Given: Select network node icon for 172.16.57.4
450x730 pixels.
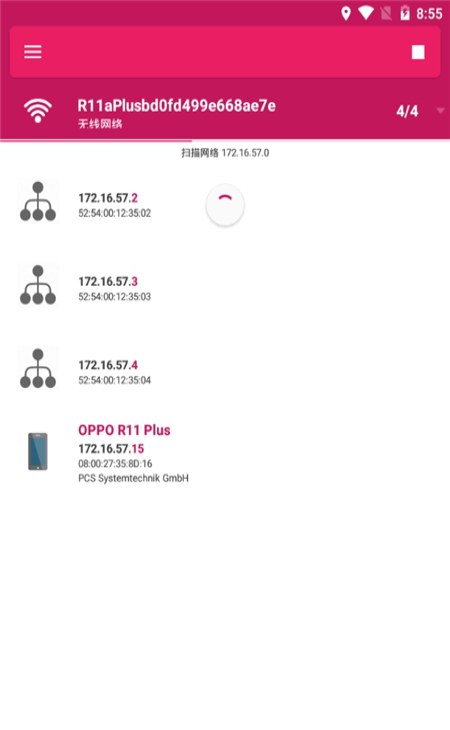Looking at the screenshot, I should [38, 368].
